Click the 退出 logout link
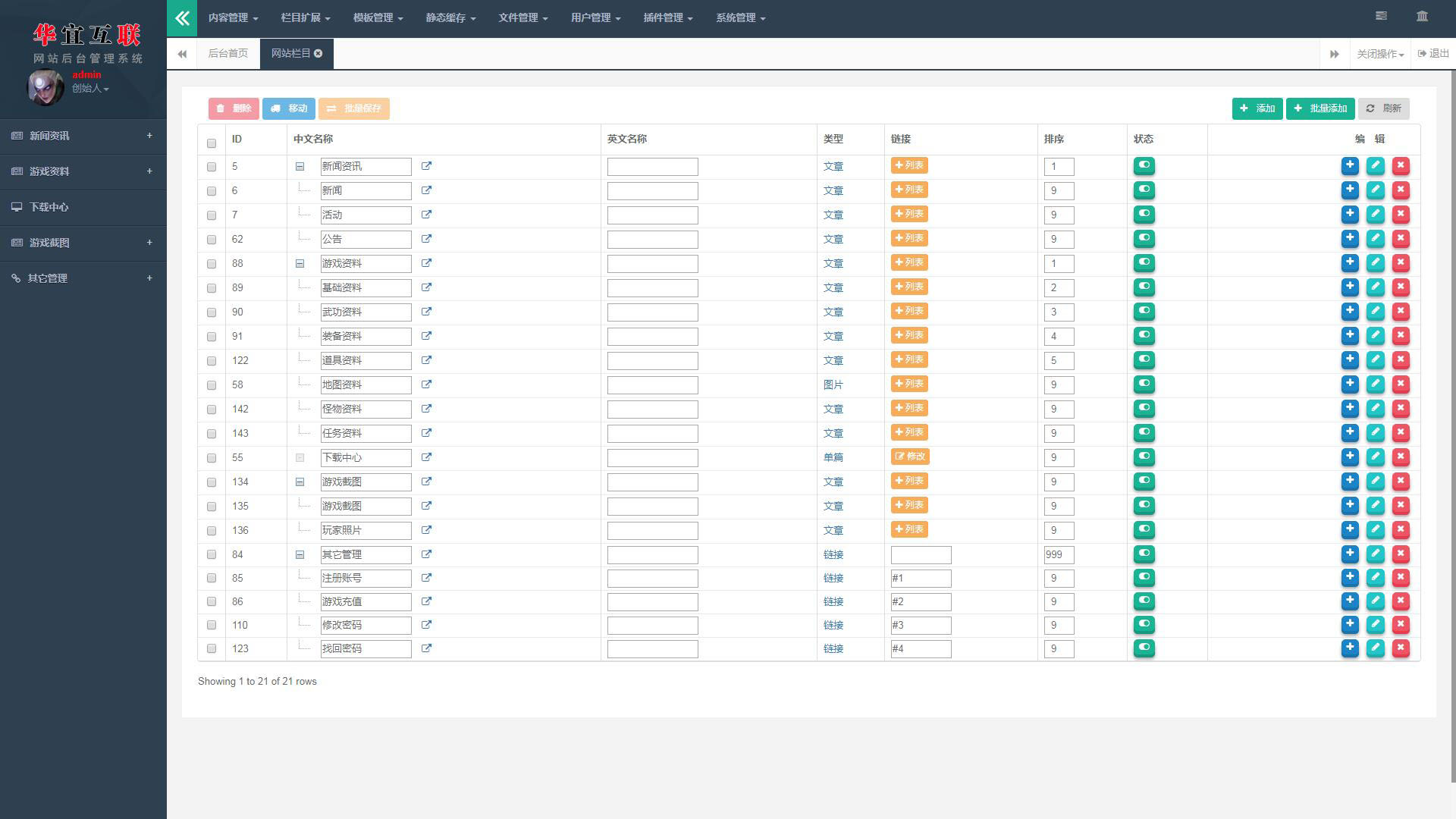Image resolution: width=1456 pixels, height=819 pixels. pos(1433,54)
